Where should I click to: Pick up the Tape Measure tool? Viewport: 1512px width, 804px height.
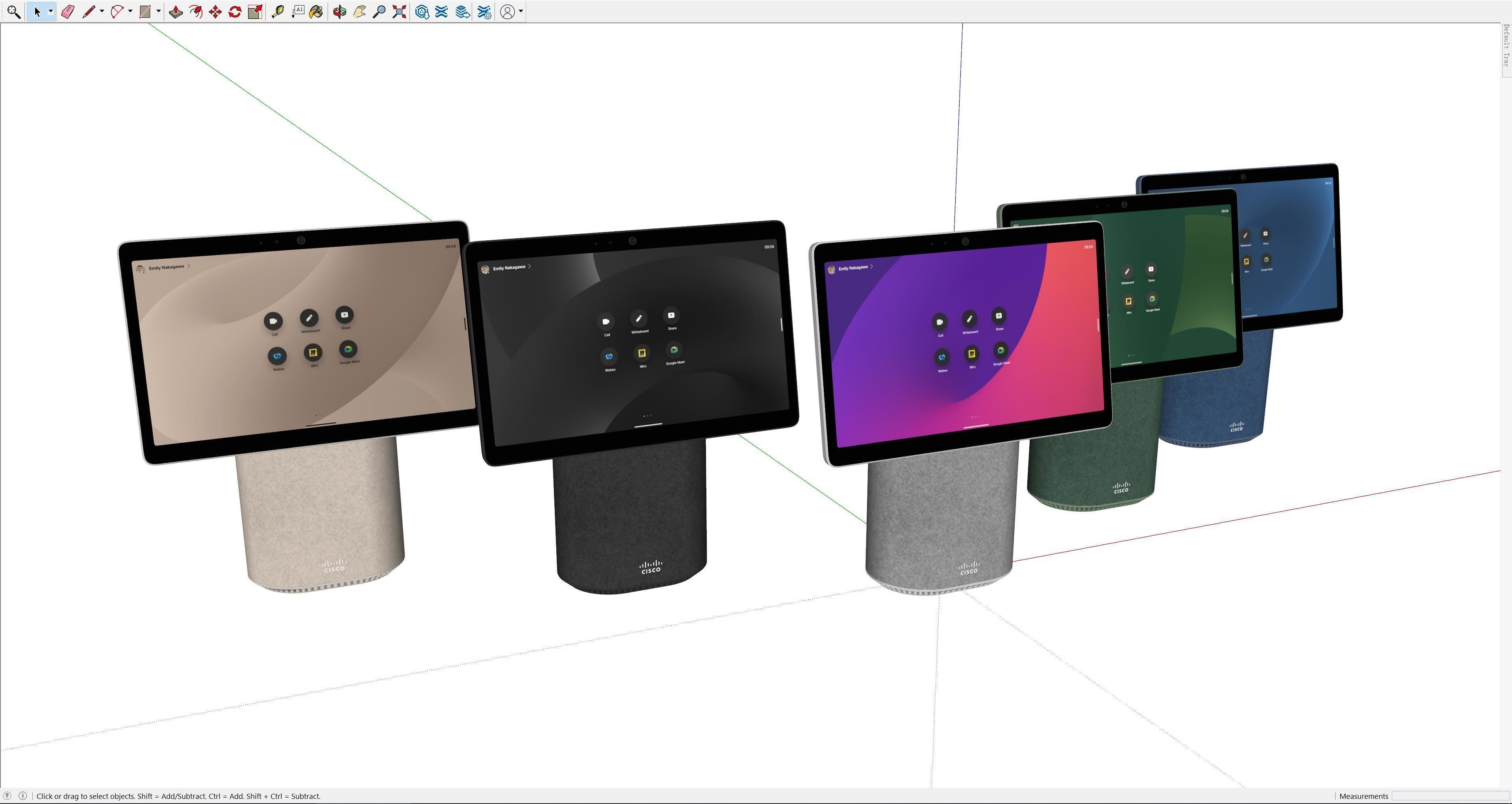pos(278,11)
